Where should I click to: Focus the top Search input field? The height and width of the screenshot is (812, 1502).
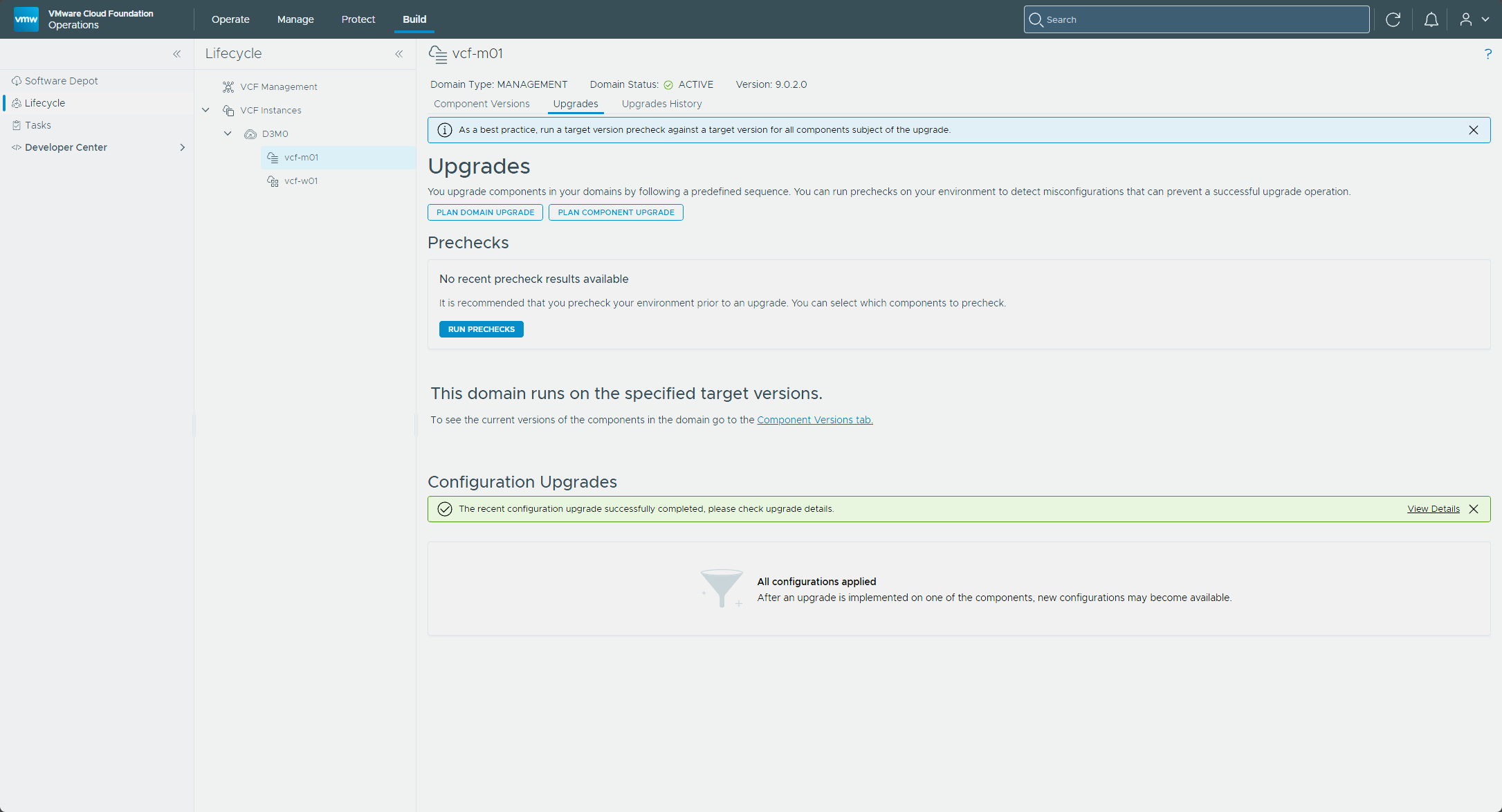tap(1196, 19)
